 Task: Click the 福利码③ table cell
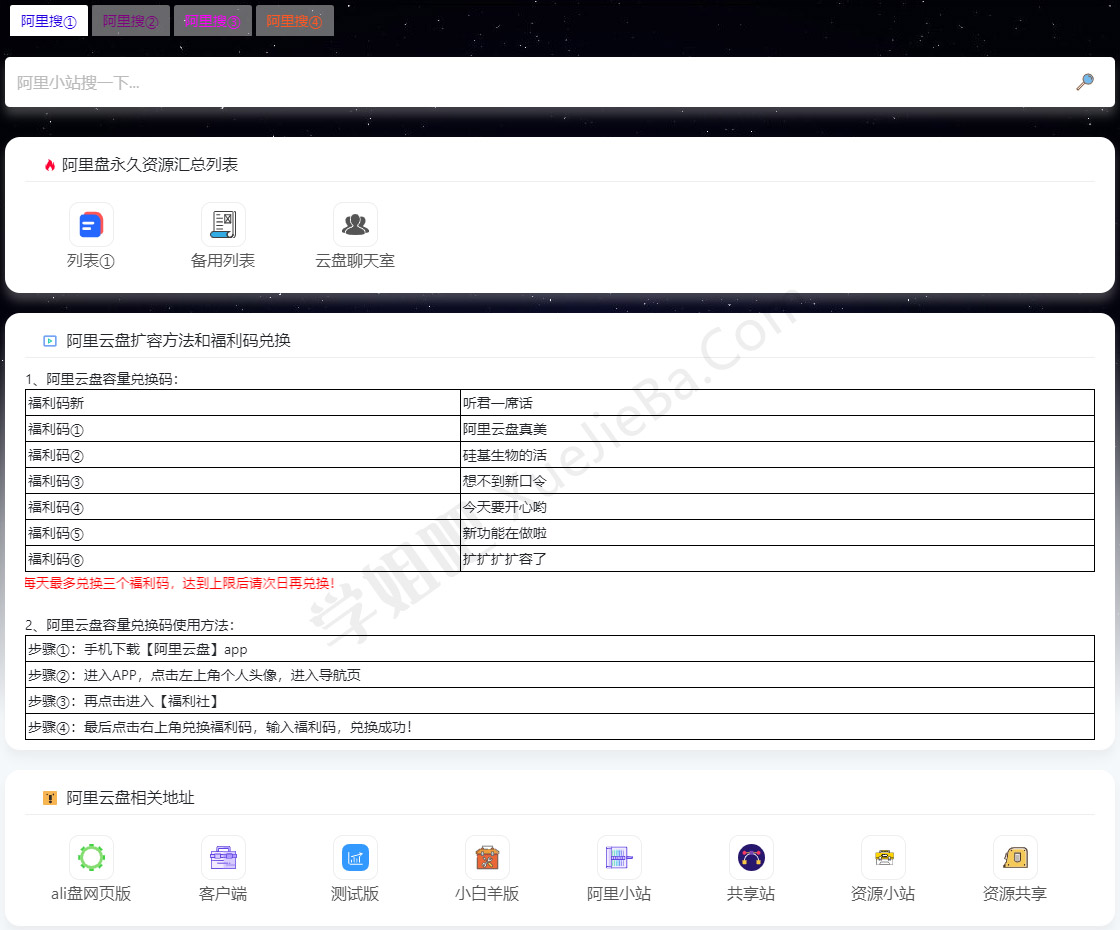pyautogui.click(x=243, y=481)
